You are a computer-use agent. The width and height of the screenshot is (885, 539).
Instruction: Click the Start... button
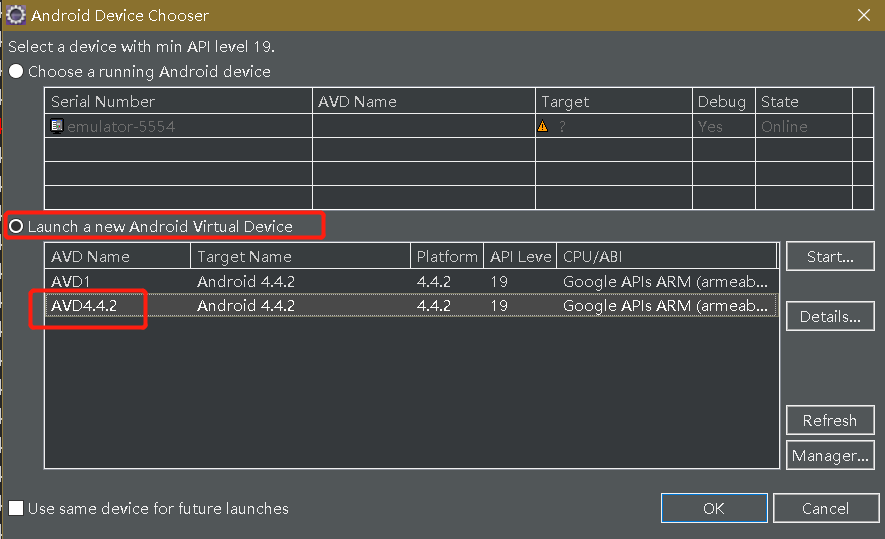pyautogui.click(x=830, y=256)
